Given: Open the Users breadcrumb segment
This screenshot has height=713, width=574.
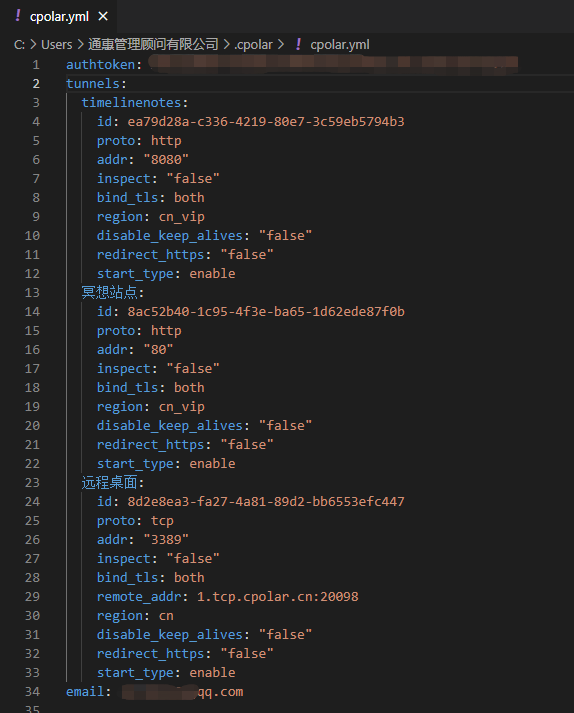Looking at the screenshot, I should pyautogui.click(x=57, y=45).
